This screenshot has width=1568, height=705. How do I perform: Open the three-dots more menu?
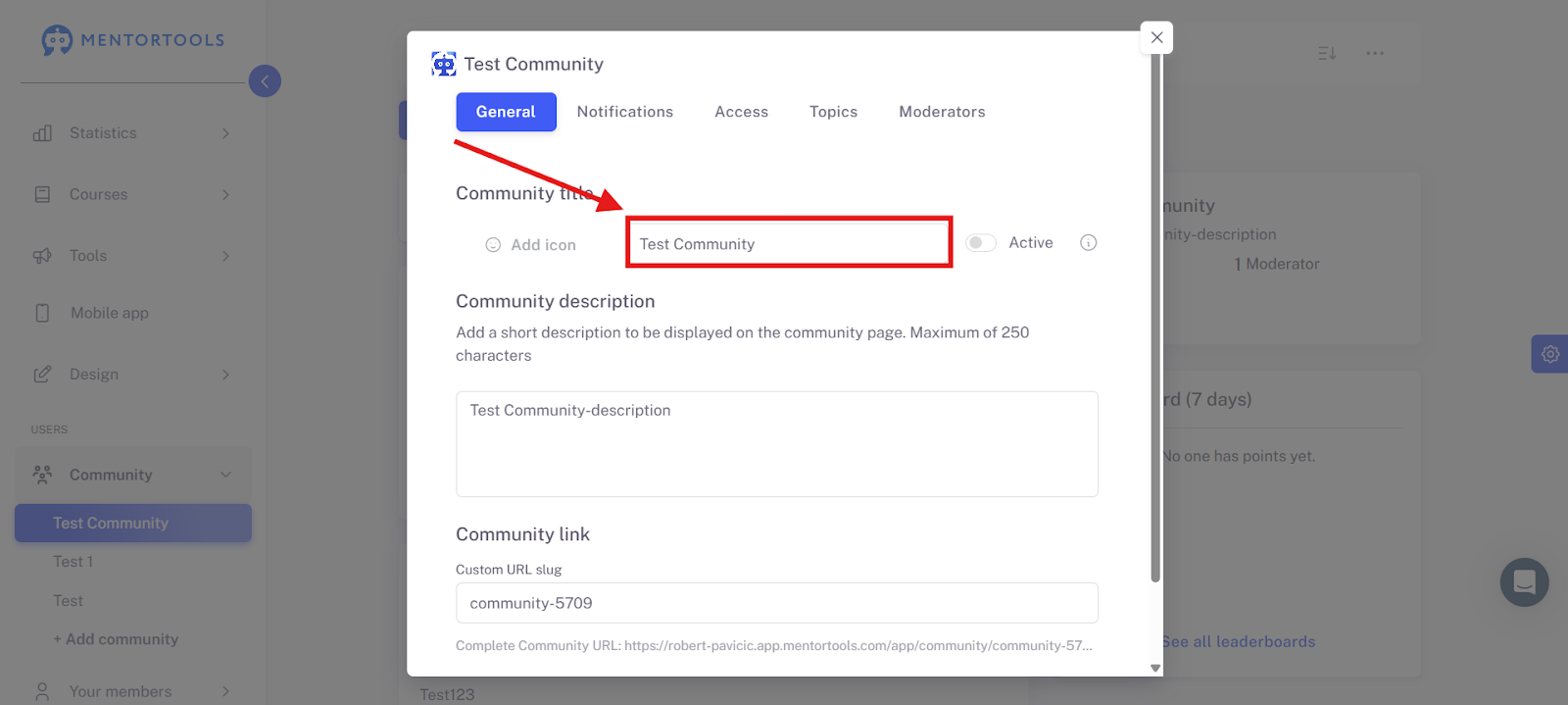point(1375,53)
